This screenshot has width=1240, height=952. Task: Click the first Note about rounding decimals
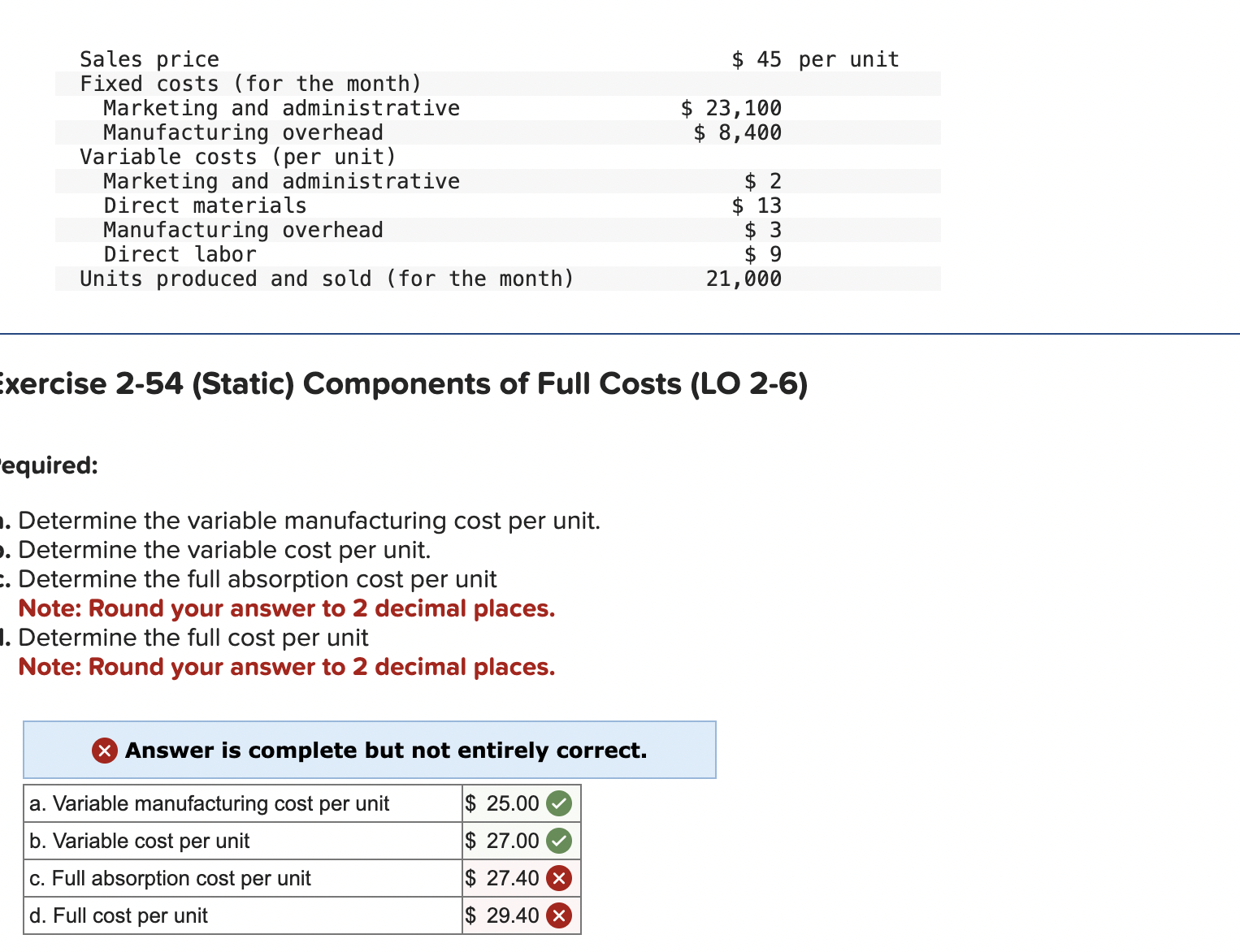[286, 608]
